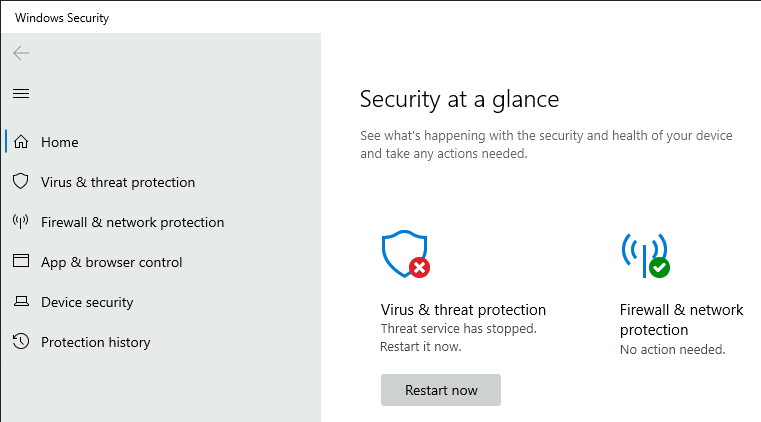Click the back arrow icon
This screenshot has height=422, width=761.
tap(21, 53)
